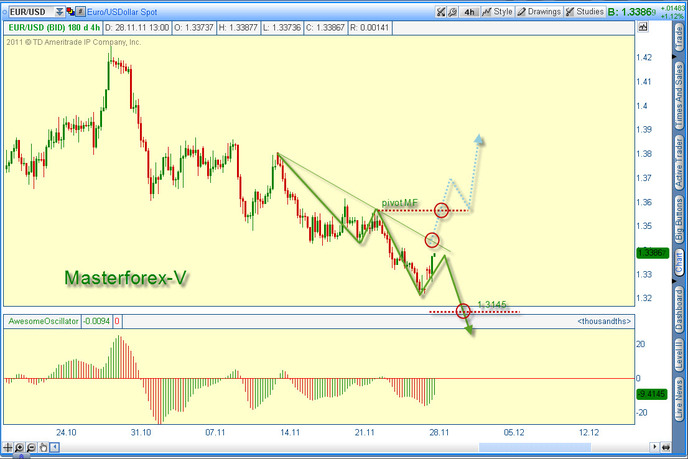Click the scroll right arrow at bottom

654,447
